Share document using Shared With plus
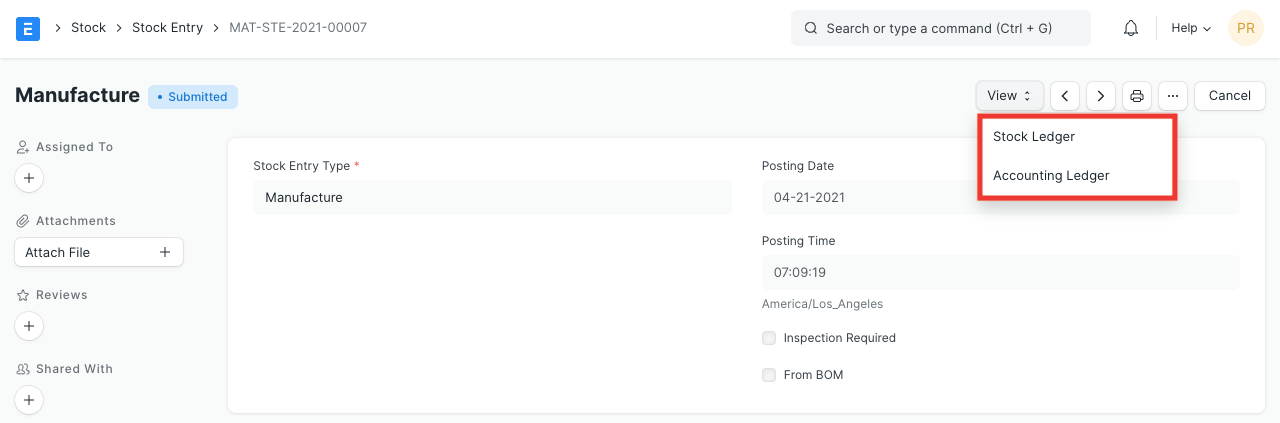 29,400
